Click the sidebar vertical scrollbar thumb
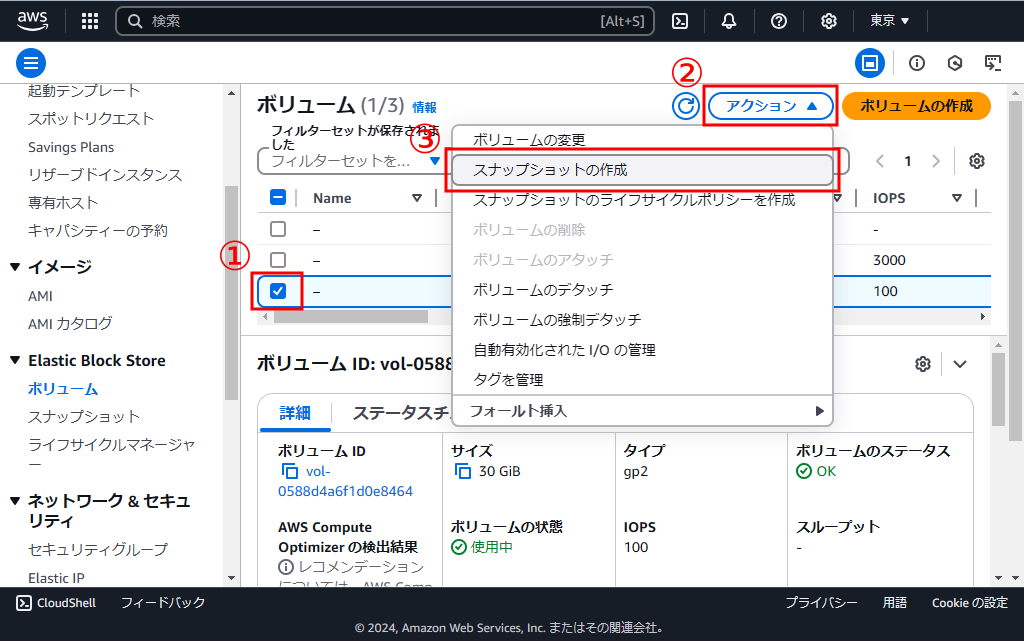Image resolution: width=1024 pixels, height=641 pixels. coord(231,292)
